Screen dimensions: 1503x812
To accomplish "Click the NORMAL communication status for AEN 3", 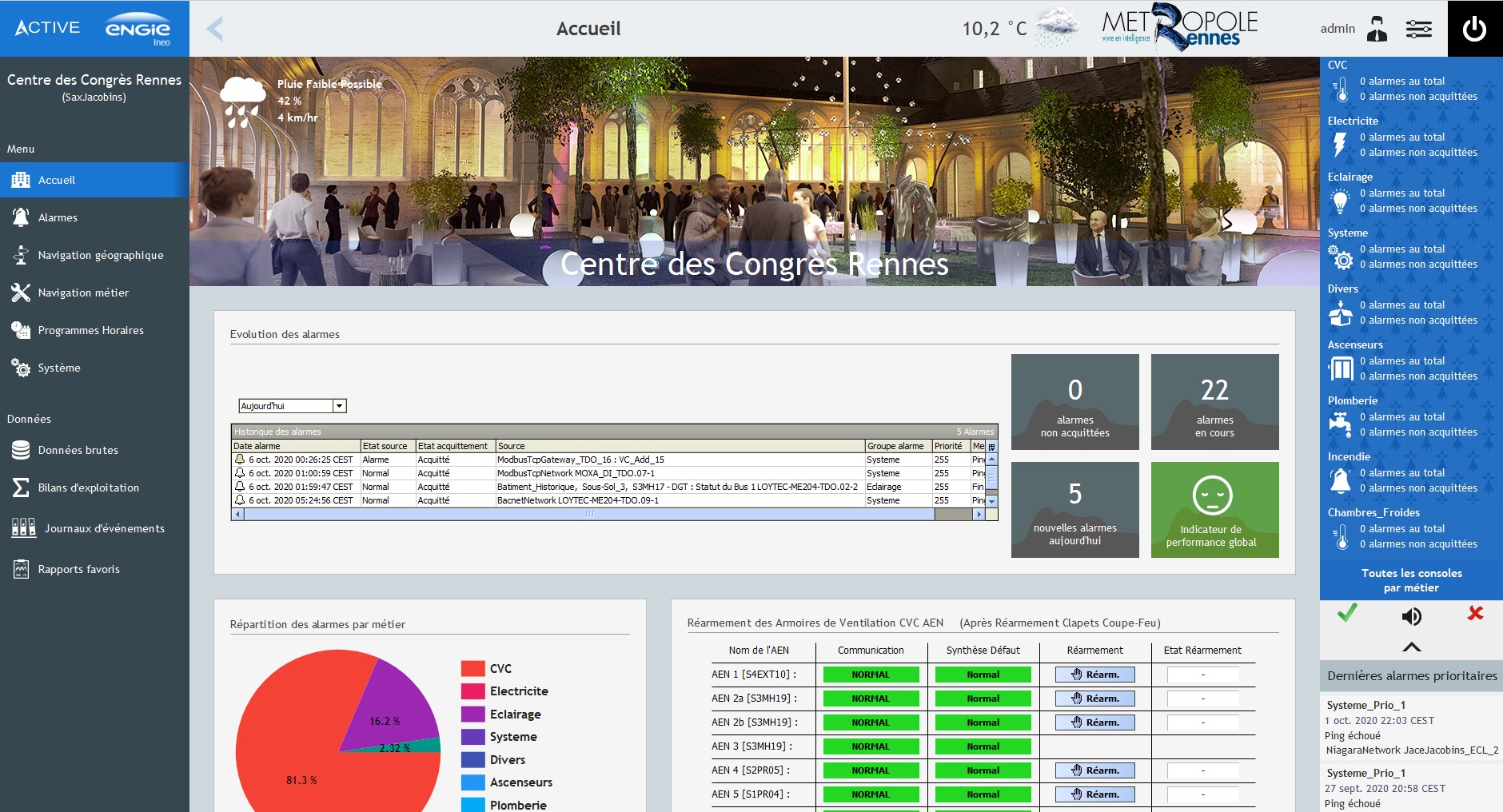I will (871, 746).
